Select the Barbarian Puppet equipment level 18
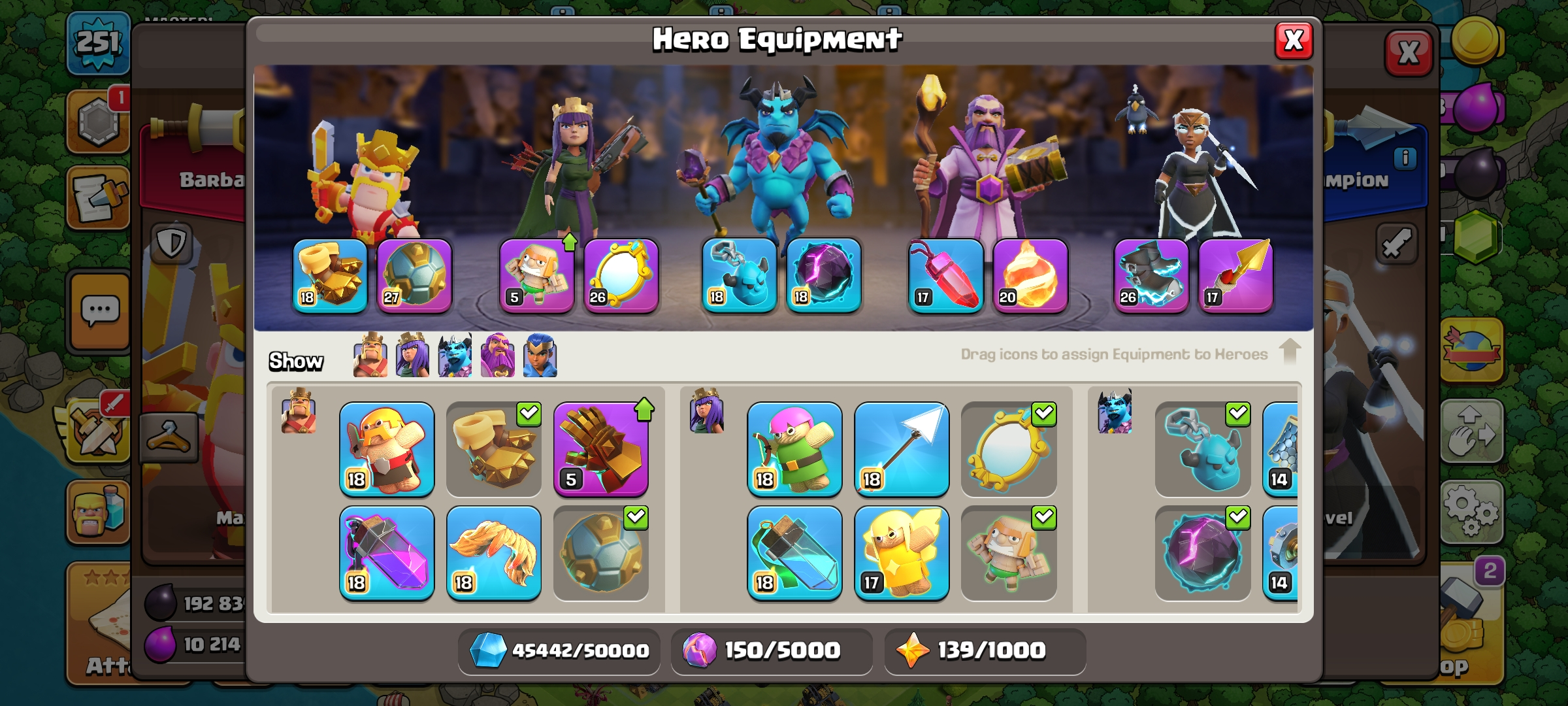Screen dimensions: 1568x706 click(x=387, y=449)
